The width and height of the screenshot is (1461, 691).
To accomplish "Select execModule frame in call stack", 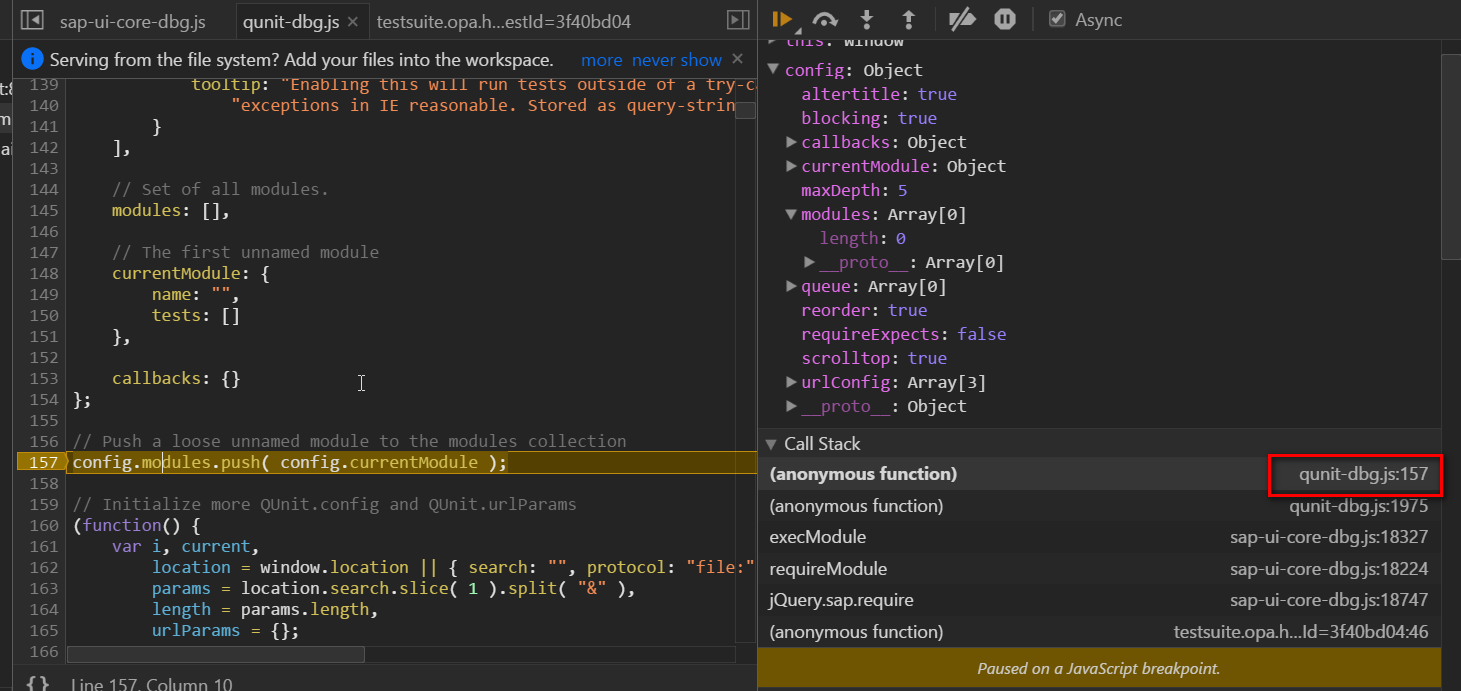I will [1098, 537].
